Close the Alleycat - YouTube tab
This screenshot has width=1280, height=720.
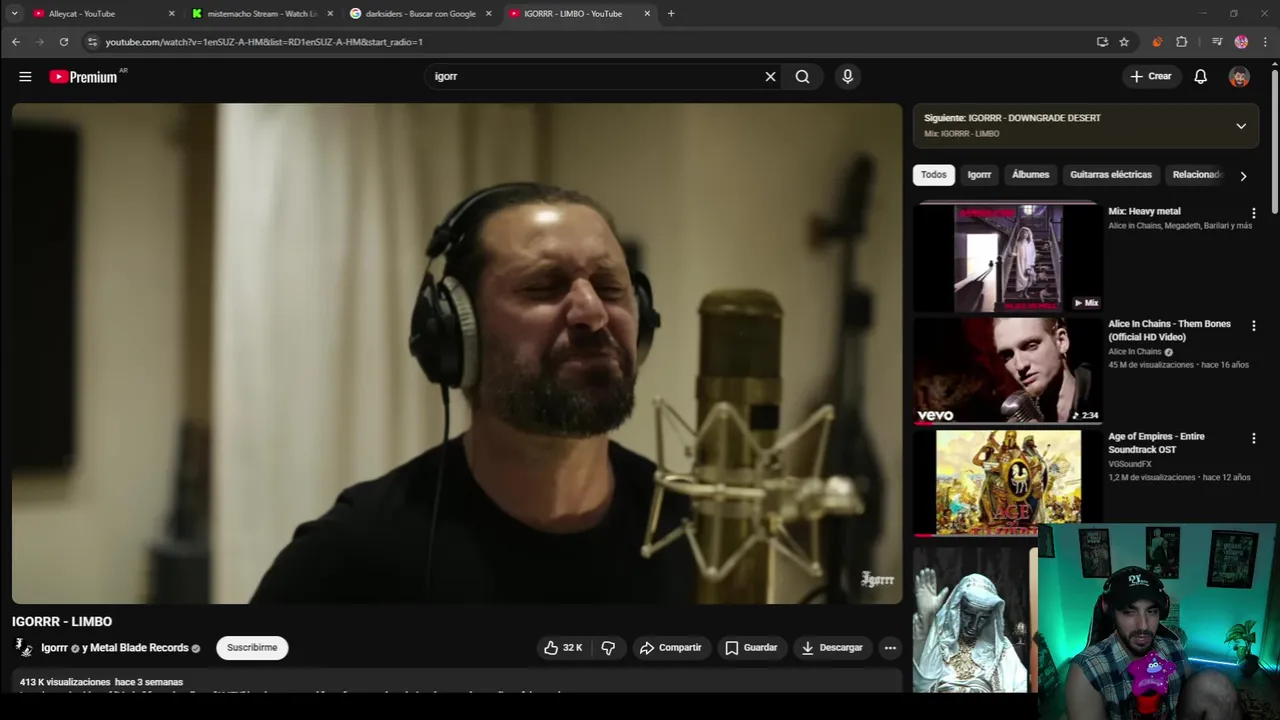(x=171, y=14)
